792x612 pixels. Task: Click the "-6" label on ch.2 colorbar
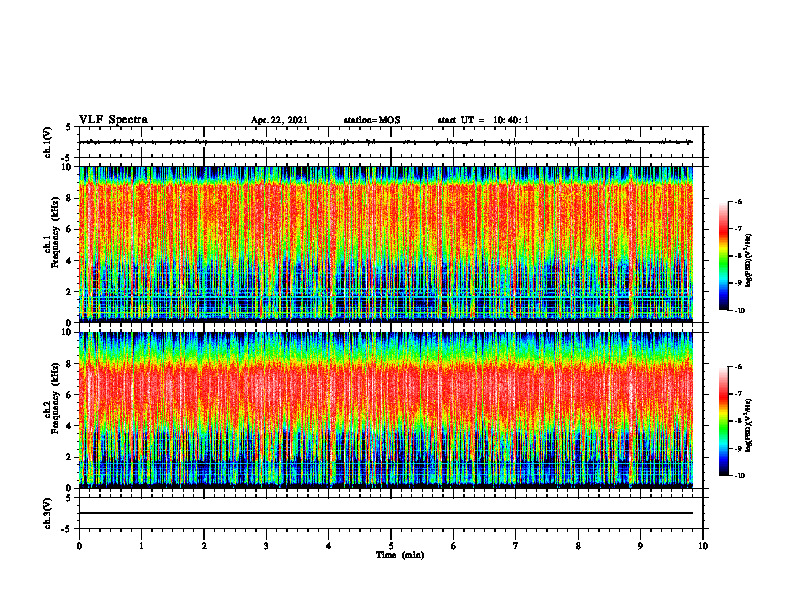(x=738, y=367)
